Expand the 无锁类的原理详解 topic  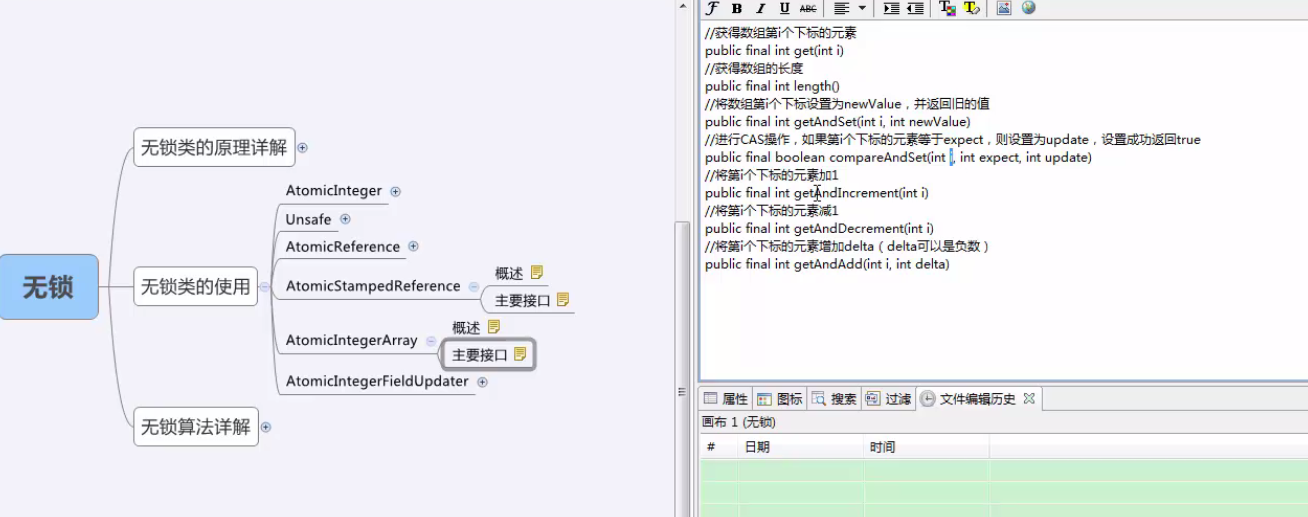(302, 147)
